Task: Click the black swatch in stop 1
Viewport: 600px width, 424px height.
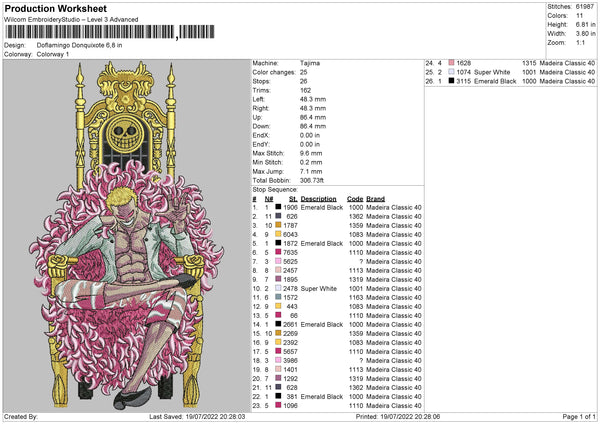Action: [x=278, y=207]
